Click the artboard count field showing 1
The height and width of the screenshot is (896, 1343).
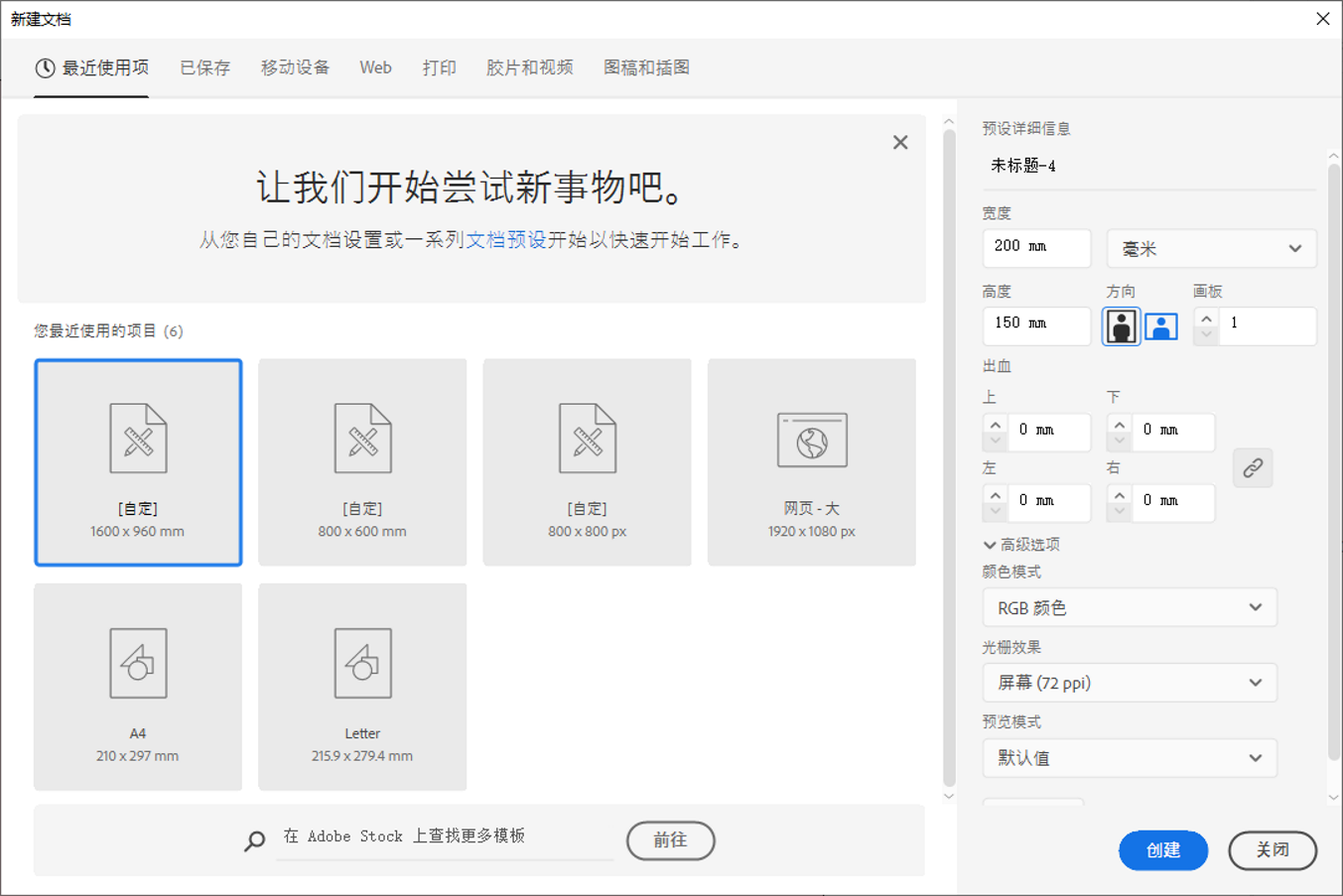tap(1268, 325)
